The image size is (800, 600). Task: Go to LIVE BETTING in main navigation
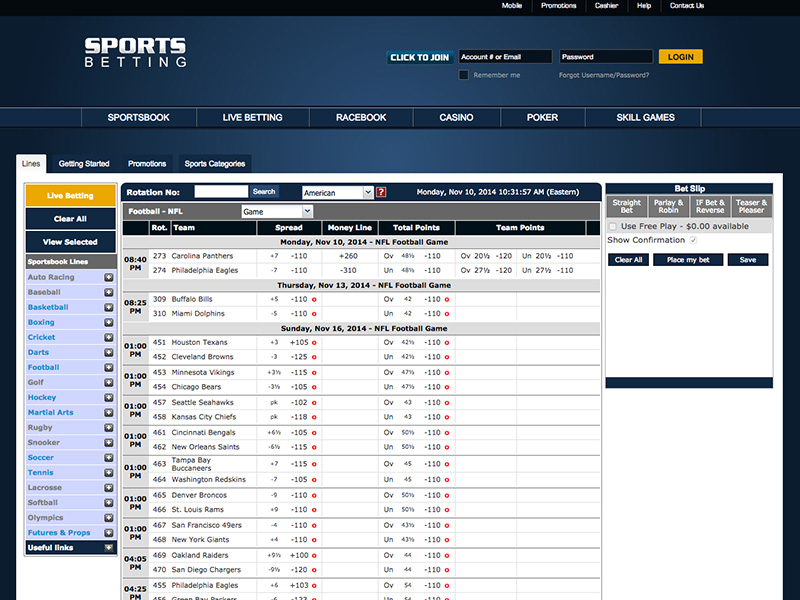click(253, 117)
